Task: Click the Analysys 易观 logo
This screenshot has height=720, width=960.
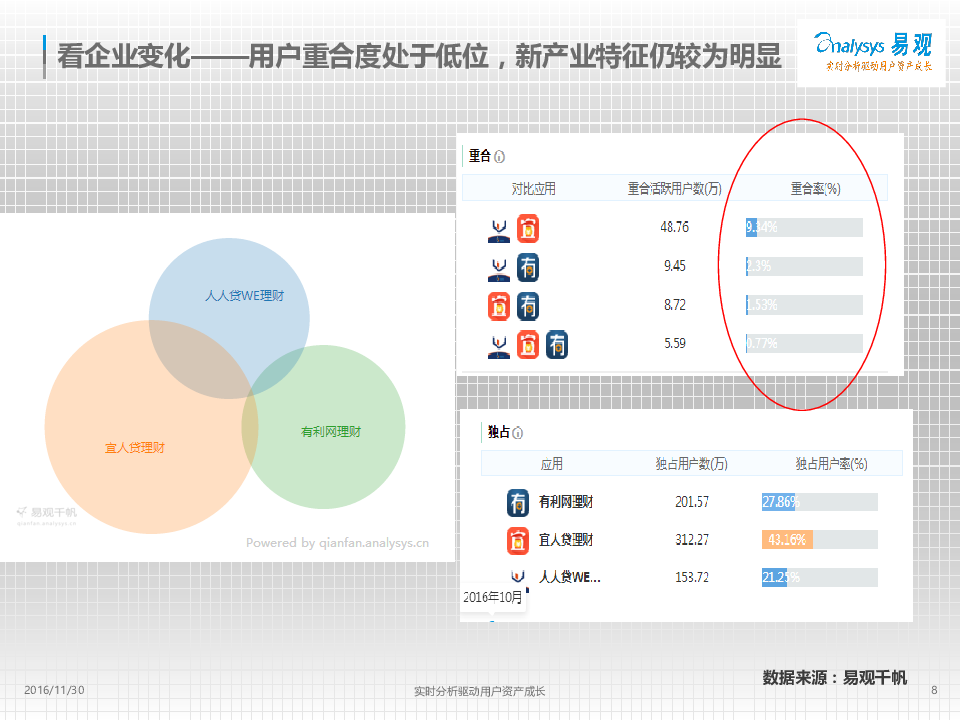Action: pyautogui.click(x=872, y=52)
